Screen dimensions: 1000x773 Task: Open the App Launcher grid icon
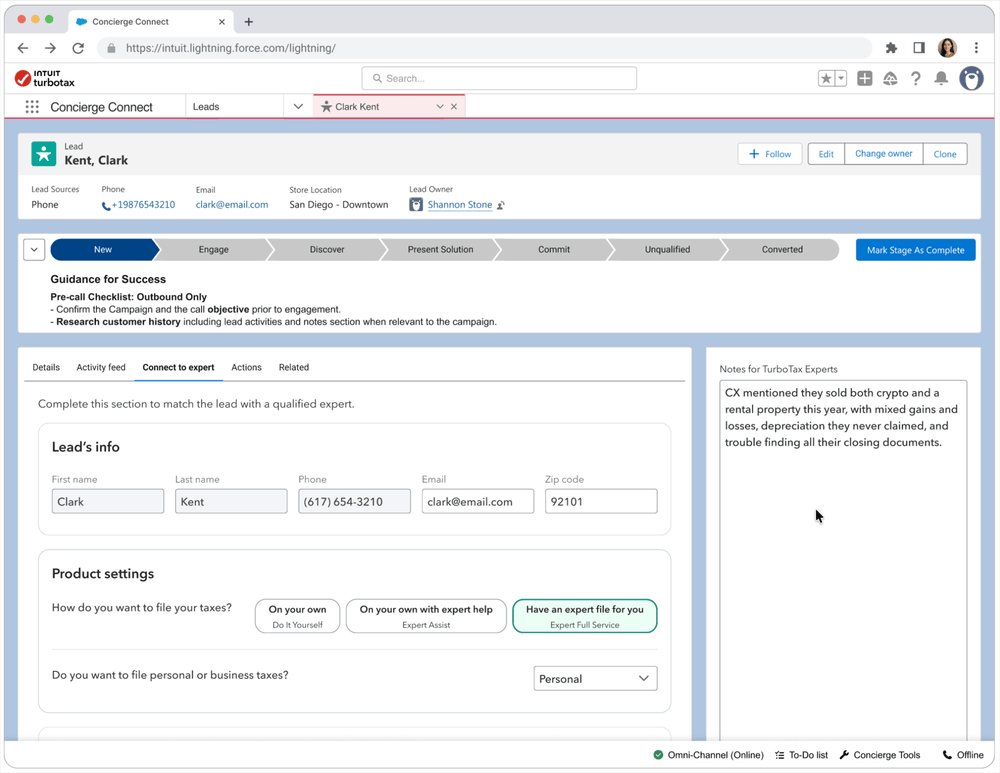[32, 107]
